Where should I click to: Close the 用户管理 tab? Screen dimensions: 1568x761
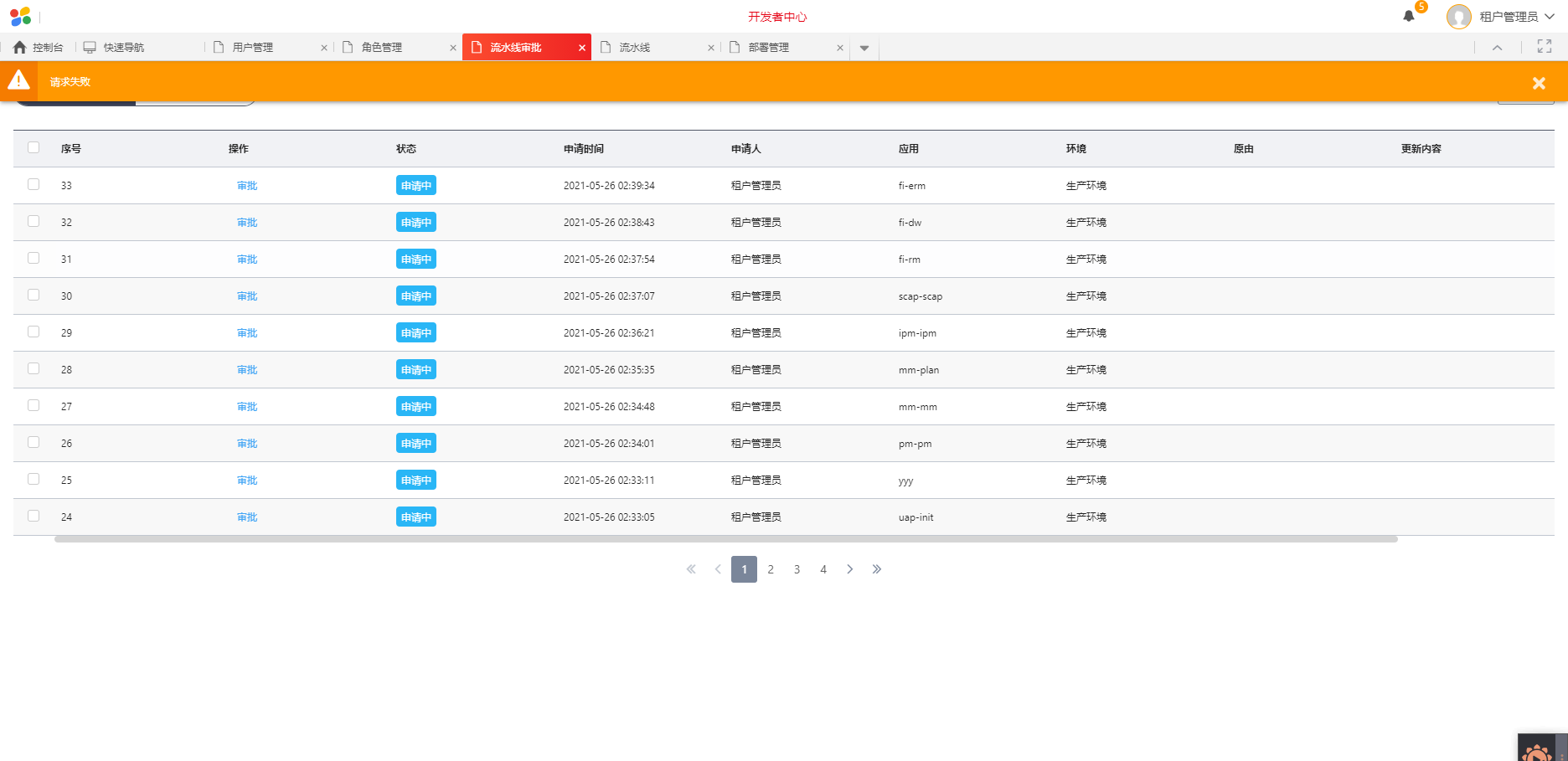[x=324, y=48]
